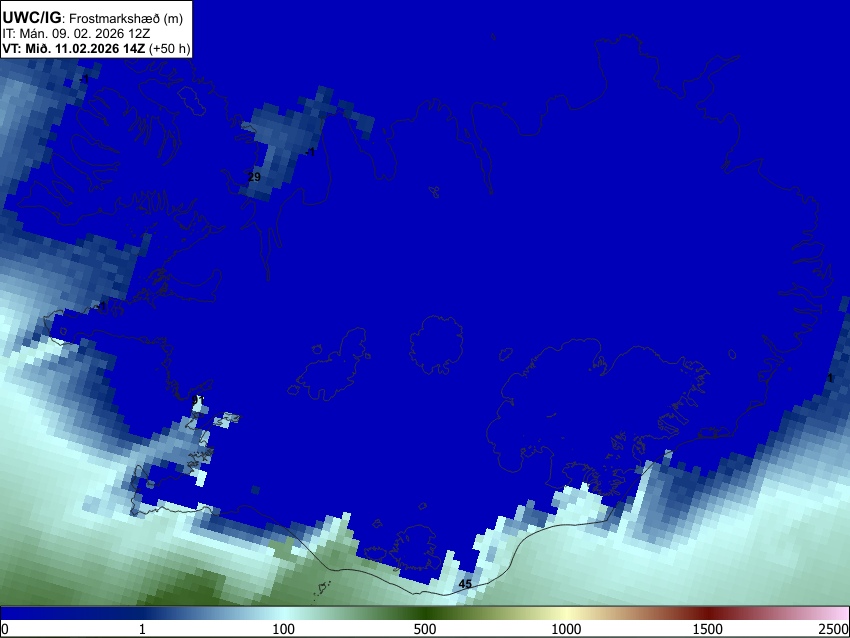This screenshot has width=850, height=638.
Task: Click the colorbar tick label 1000
Action: click(x=566, y=629)
